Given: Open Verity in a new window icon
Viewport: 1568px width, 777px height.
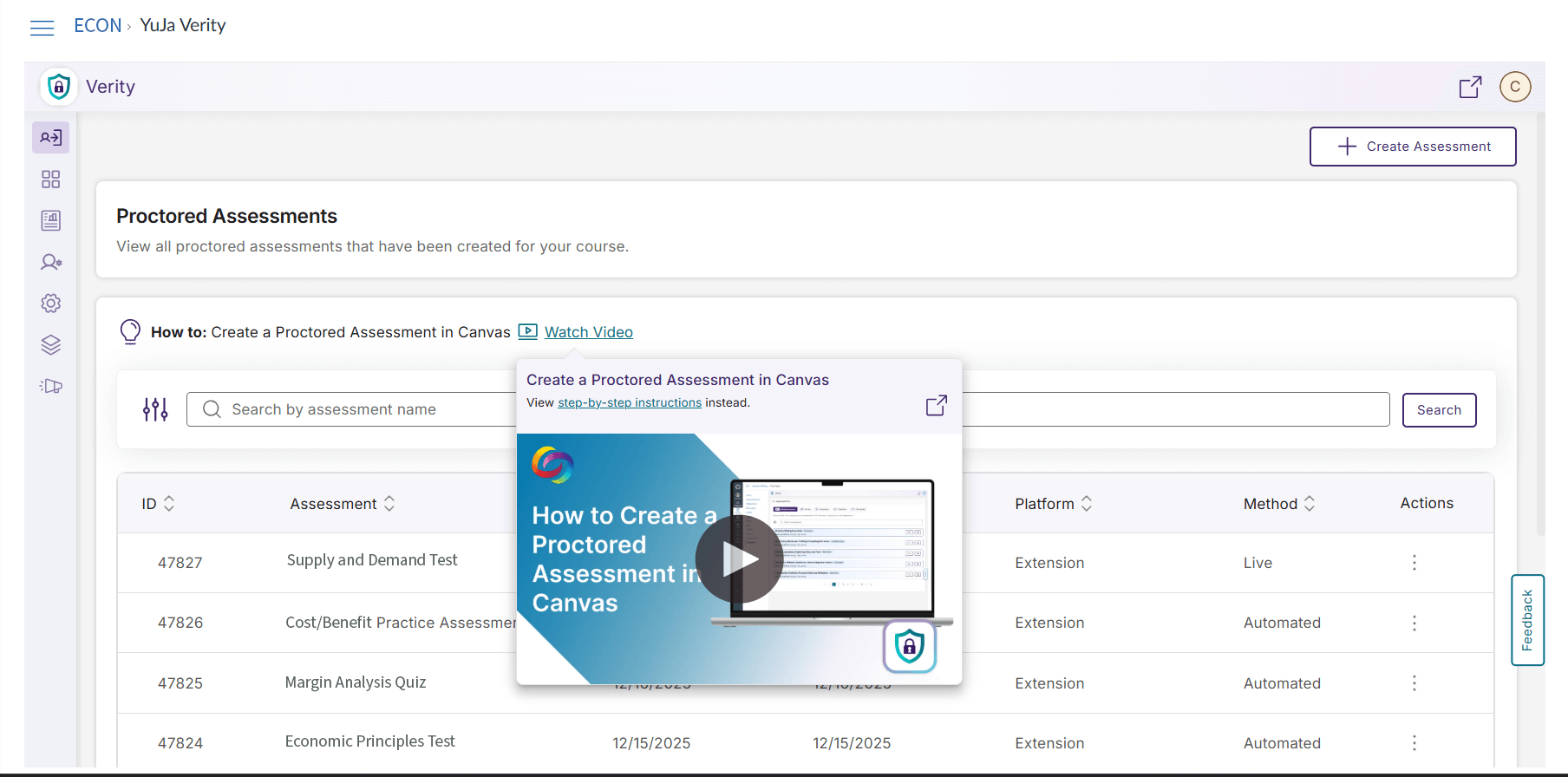Looking at the screenshot, I should 1470,87.
